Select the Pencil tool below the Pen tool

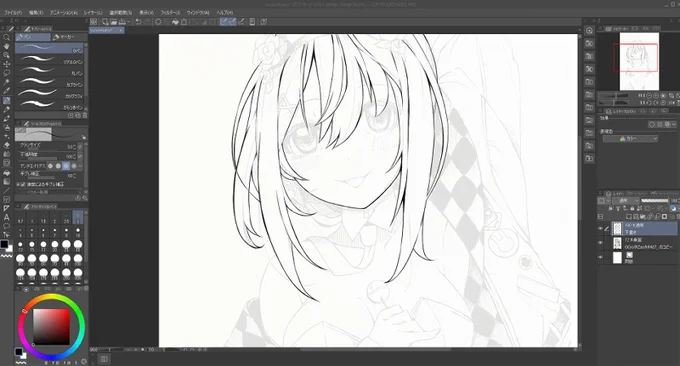tap(7, 109)
